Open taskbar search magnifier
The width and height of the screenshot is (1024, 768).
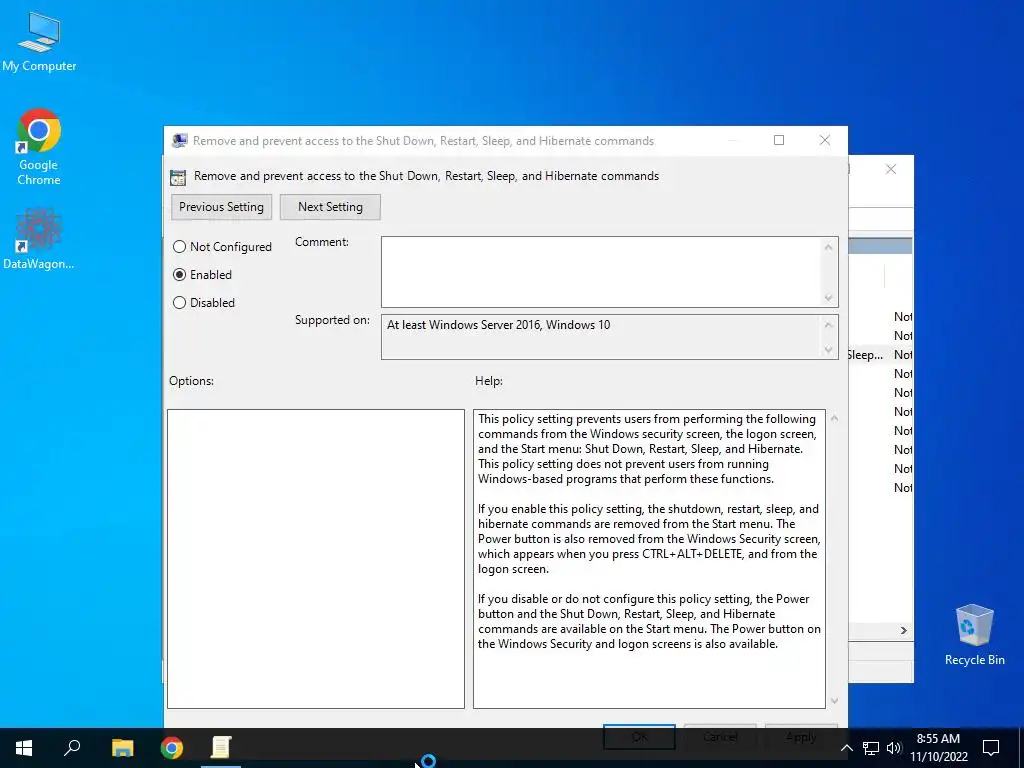(72, 747)
